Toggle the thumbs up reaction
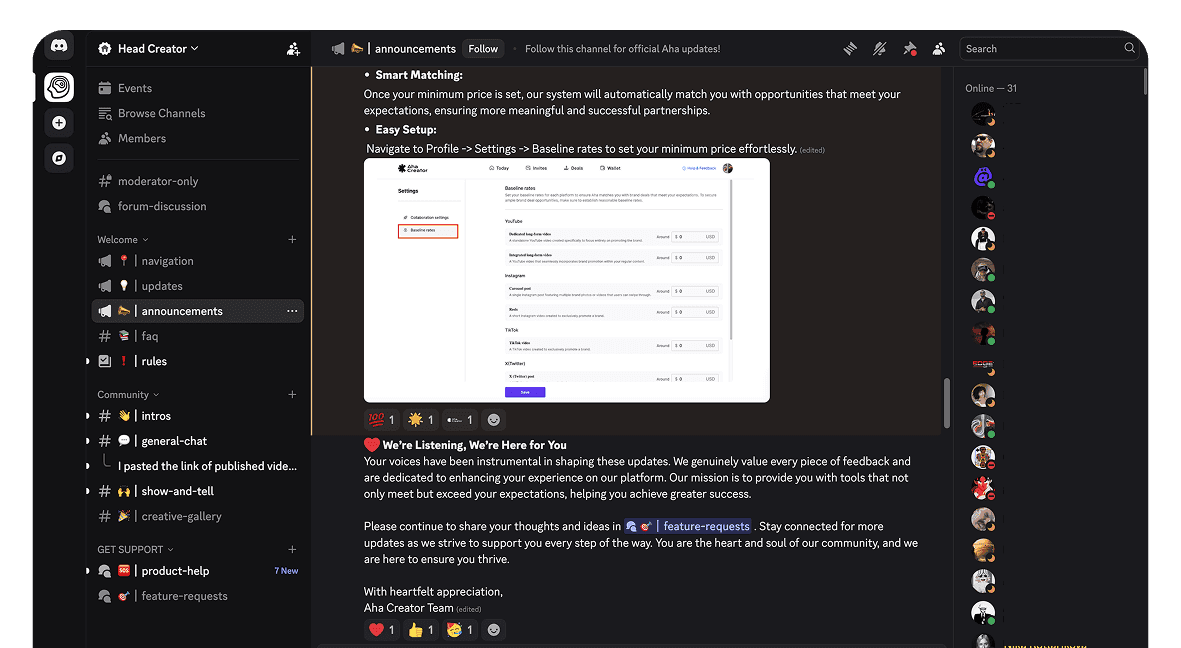The image size is (1181, 648). click(x=421, y=630)
